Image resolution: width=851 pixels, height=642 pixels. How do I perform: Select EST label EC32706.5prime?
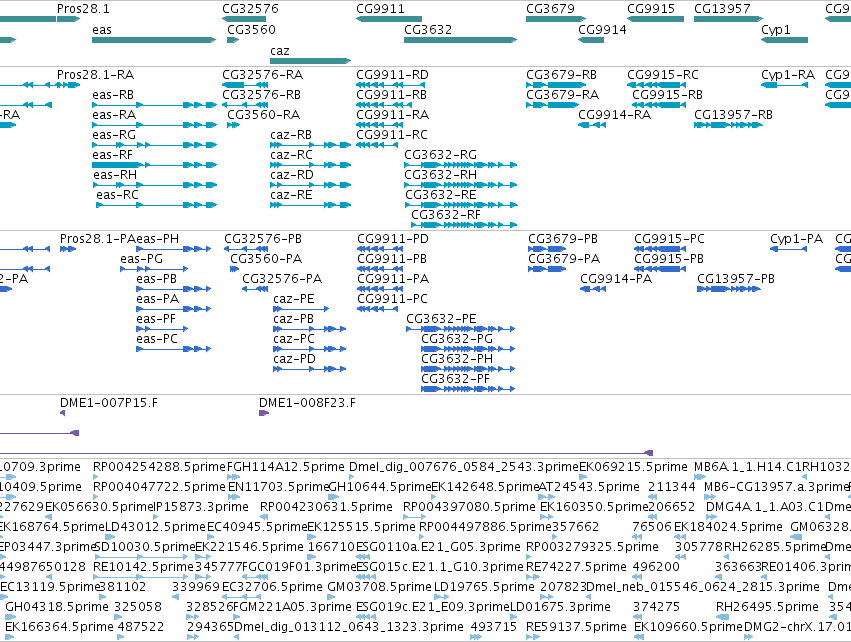click(x=272, y=587)
